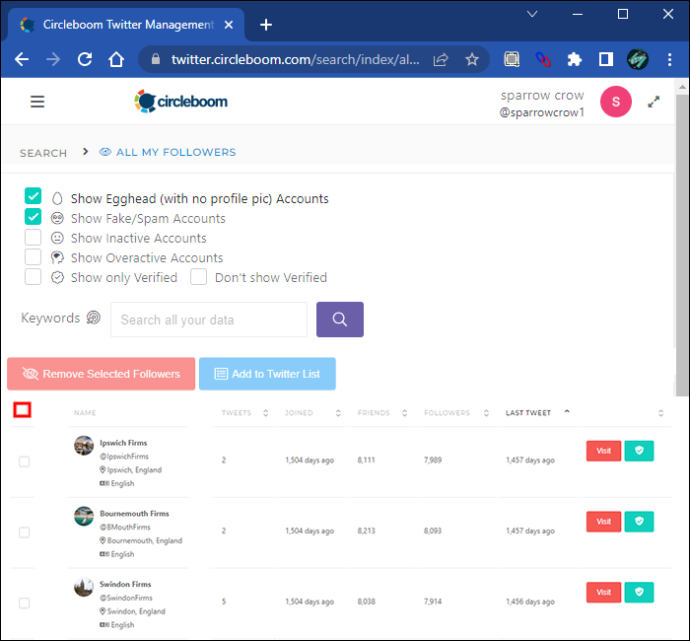Viewport: 690px width, 641px height.
Task: Open the Chrome profile avatar
Action: (637, 59)
